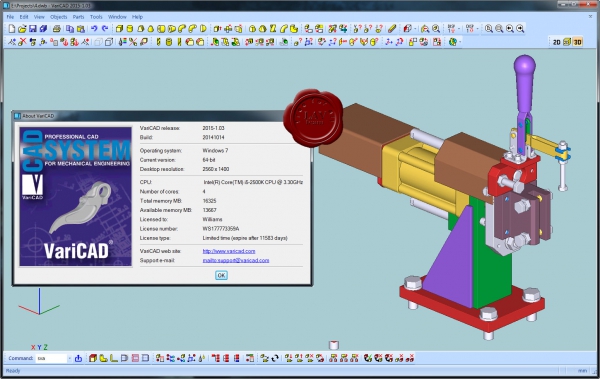Click the purple handle of the 3D model
Screen dimensions: 600x379
click(524, 83)
